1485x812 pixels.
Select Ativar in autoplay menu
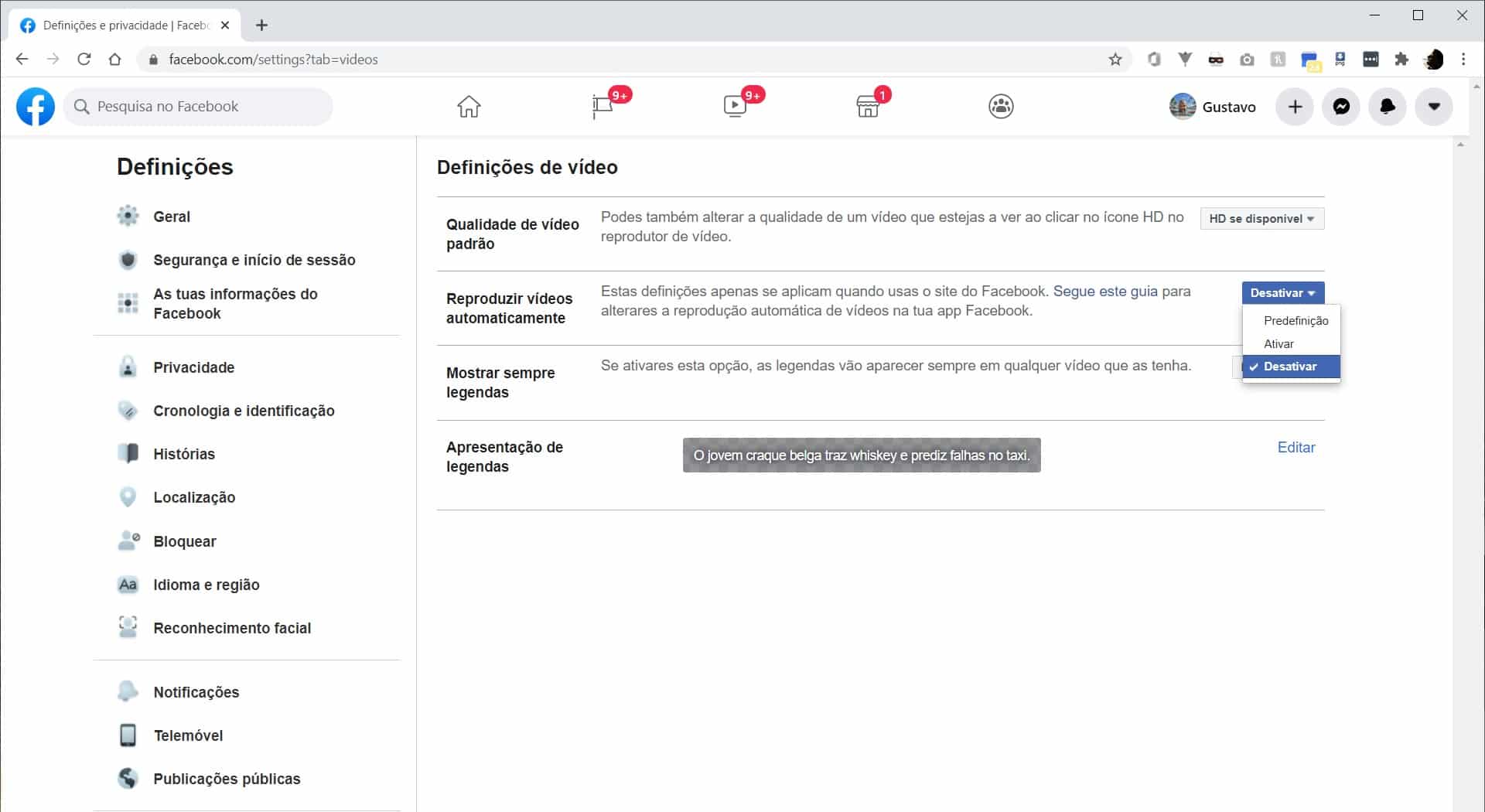[x=1292, y=343]
